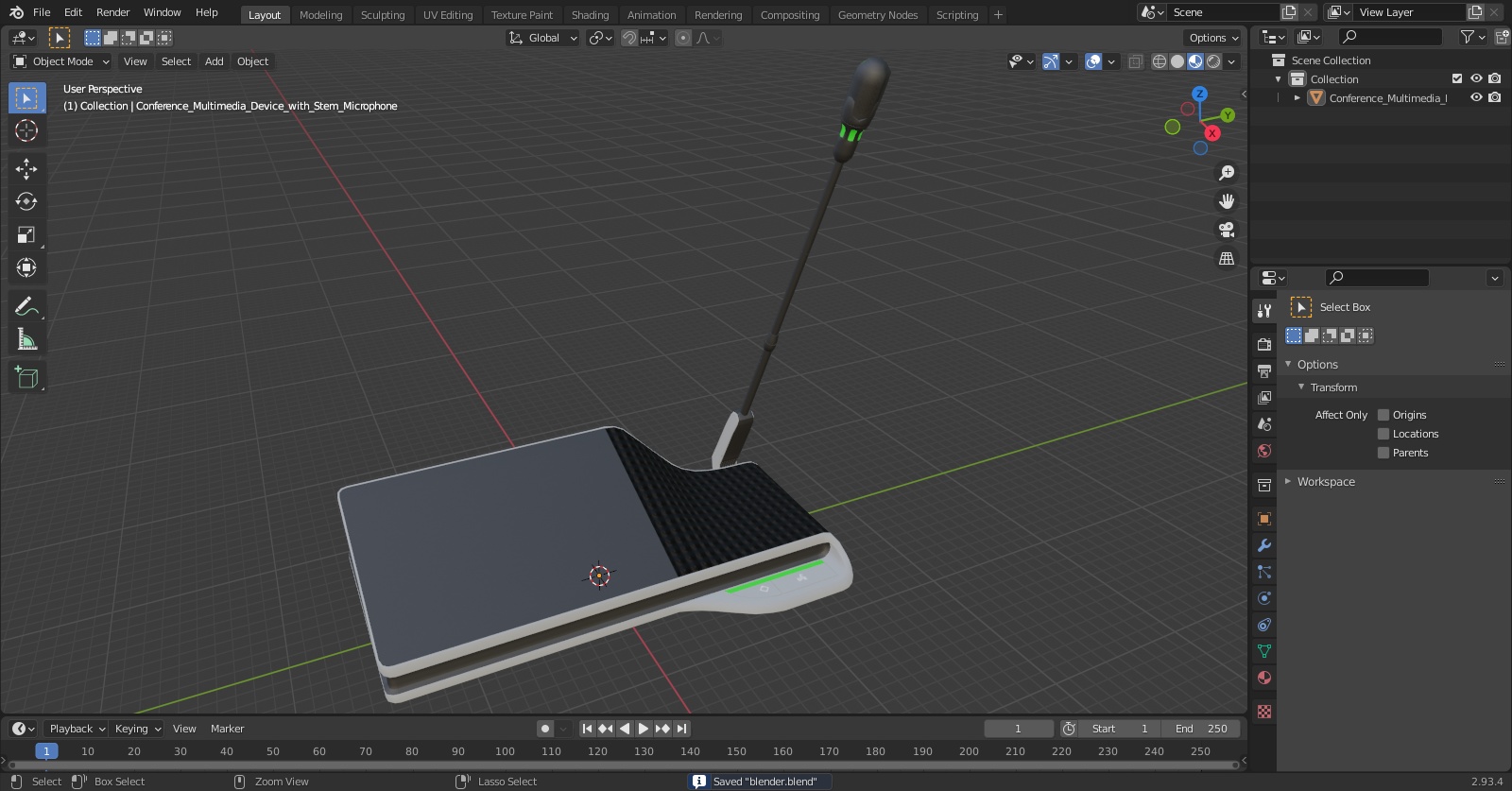Open Scene properties tab
Viewport: 1512px width, 791px height.
[1264, 424]
